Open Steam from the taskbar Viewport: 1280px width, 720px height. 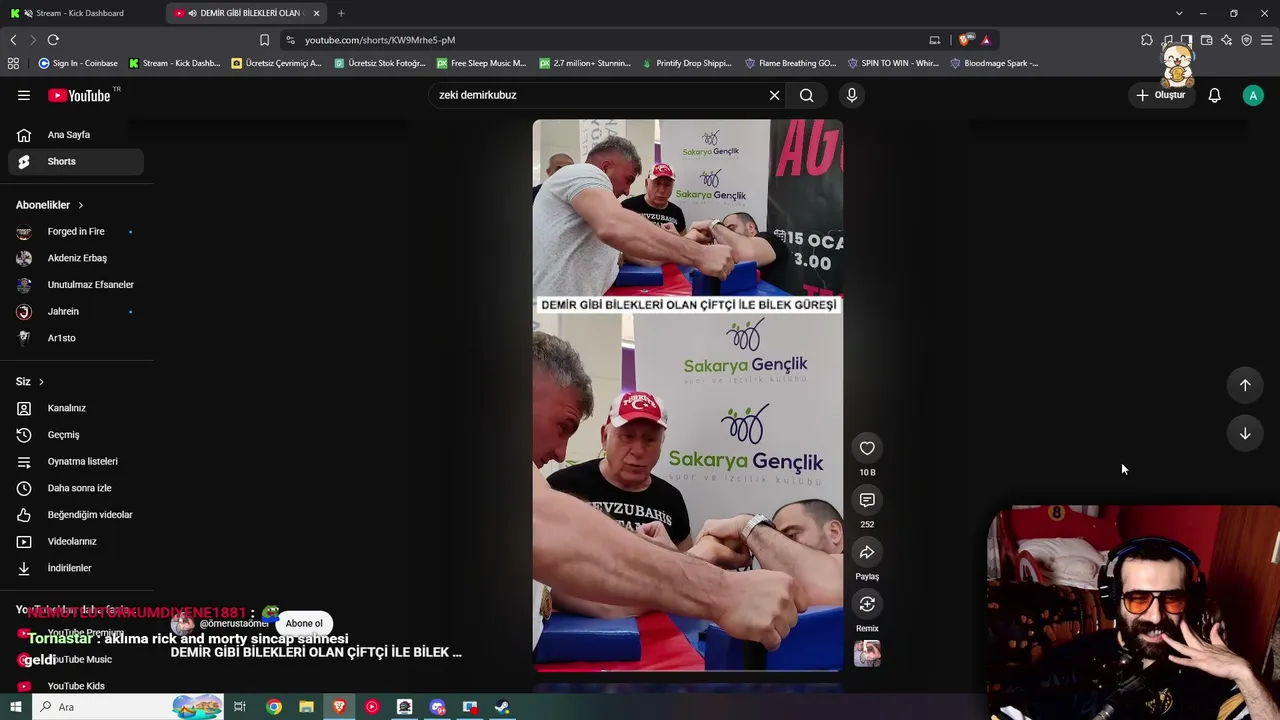tap(502, 707)
